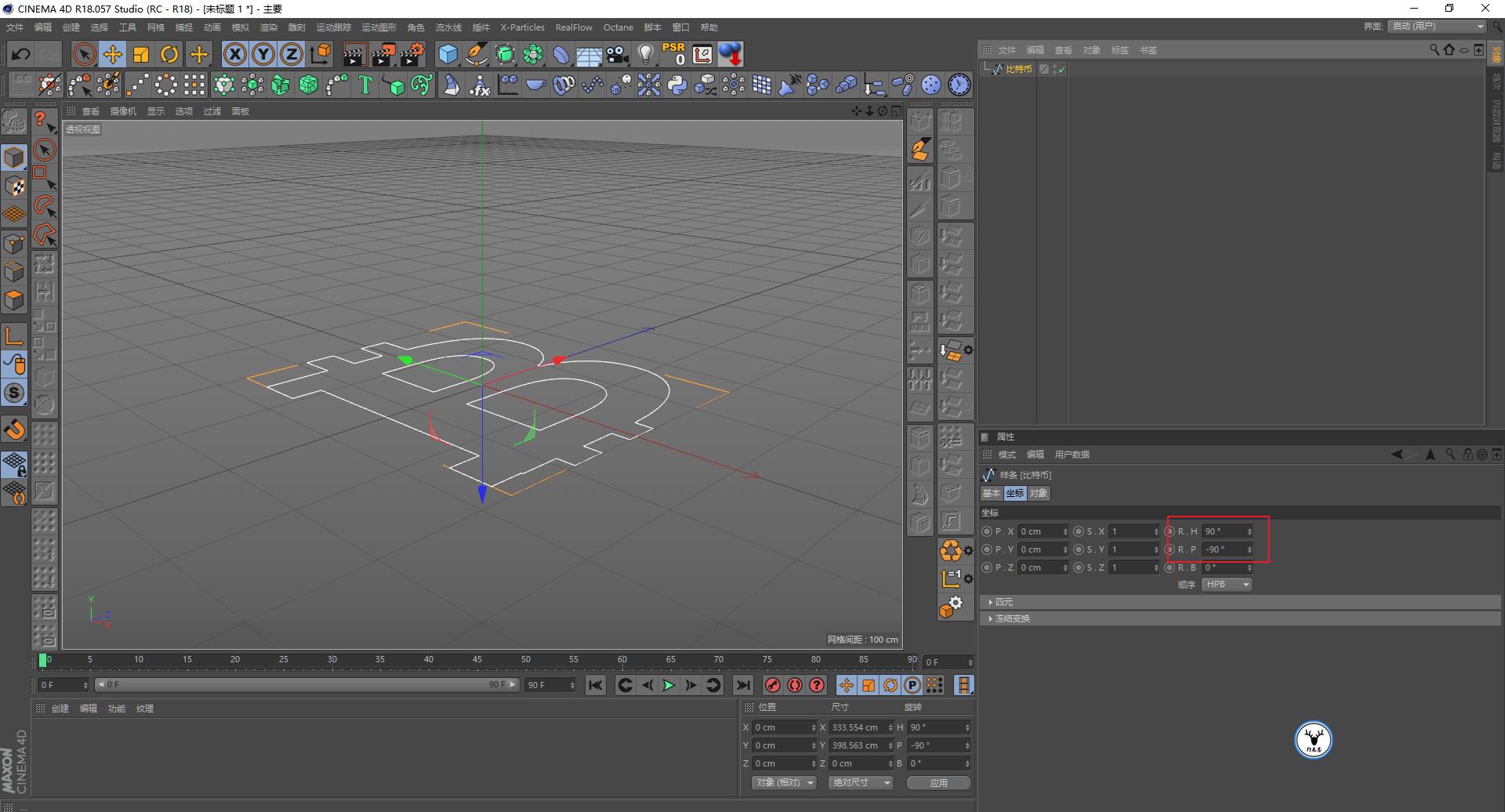1505x812 pixels.
Task: Toggle the 比特币 object enable checkmark
Action: tap(1061, 70)
